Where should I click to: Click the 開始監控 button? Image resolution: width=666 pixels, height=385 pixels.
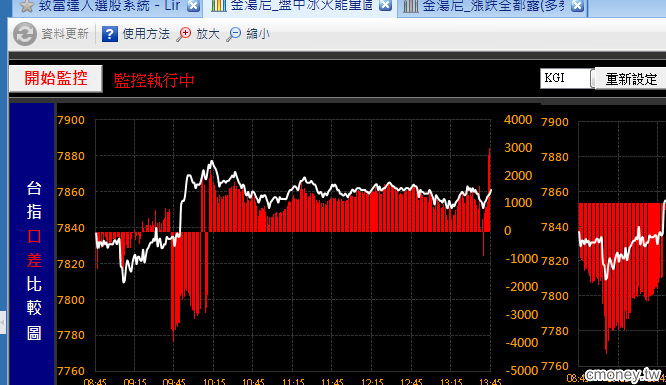pos(56,78)
